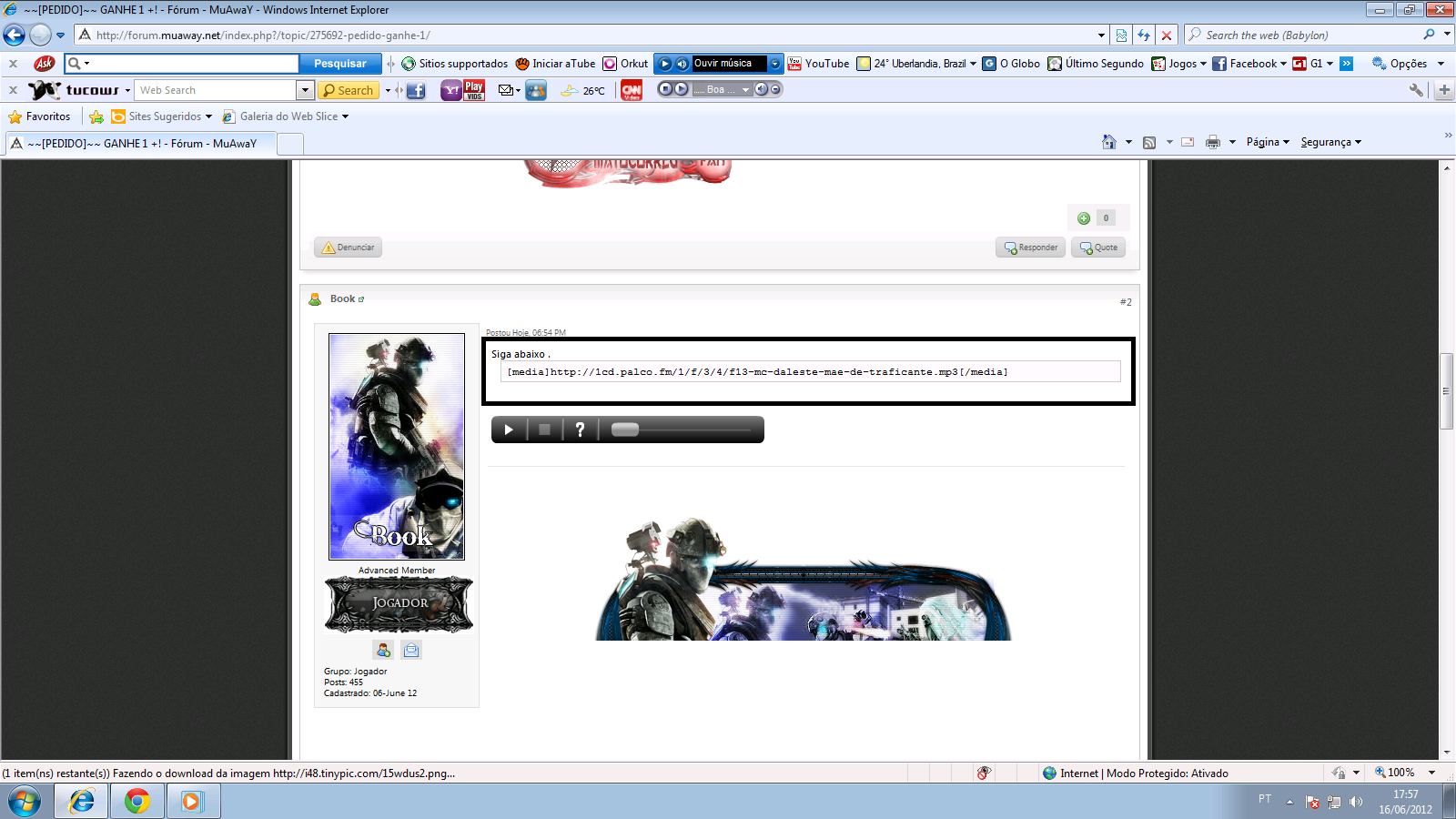The width and height of the screenshot is (1456, 819).
Task: Stop the embedded media player
Action: click(x=544, y=430)
